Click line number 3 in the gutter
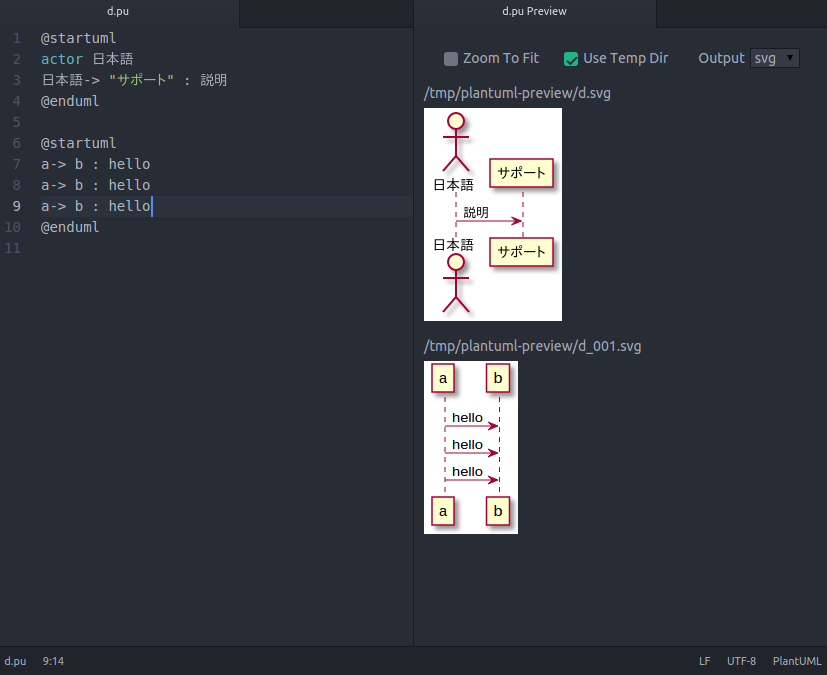827x675 pixels. point(16,79)
